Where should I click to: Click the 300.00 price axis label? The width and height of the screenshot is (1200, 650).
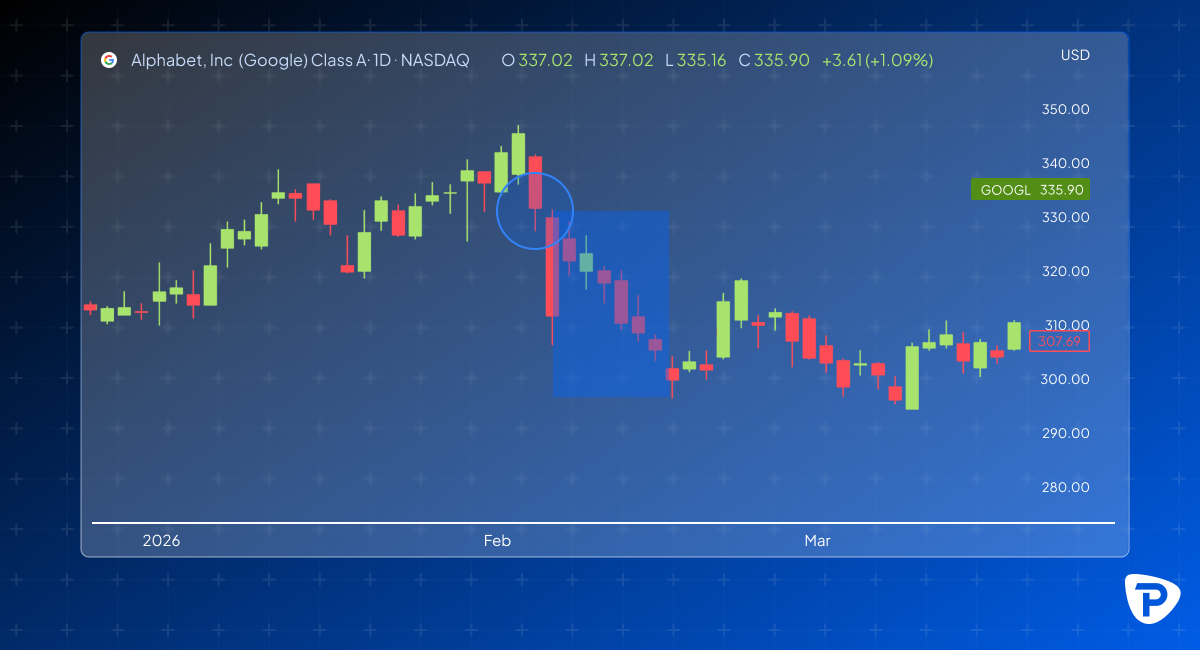(x=1065, y=379)
